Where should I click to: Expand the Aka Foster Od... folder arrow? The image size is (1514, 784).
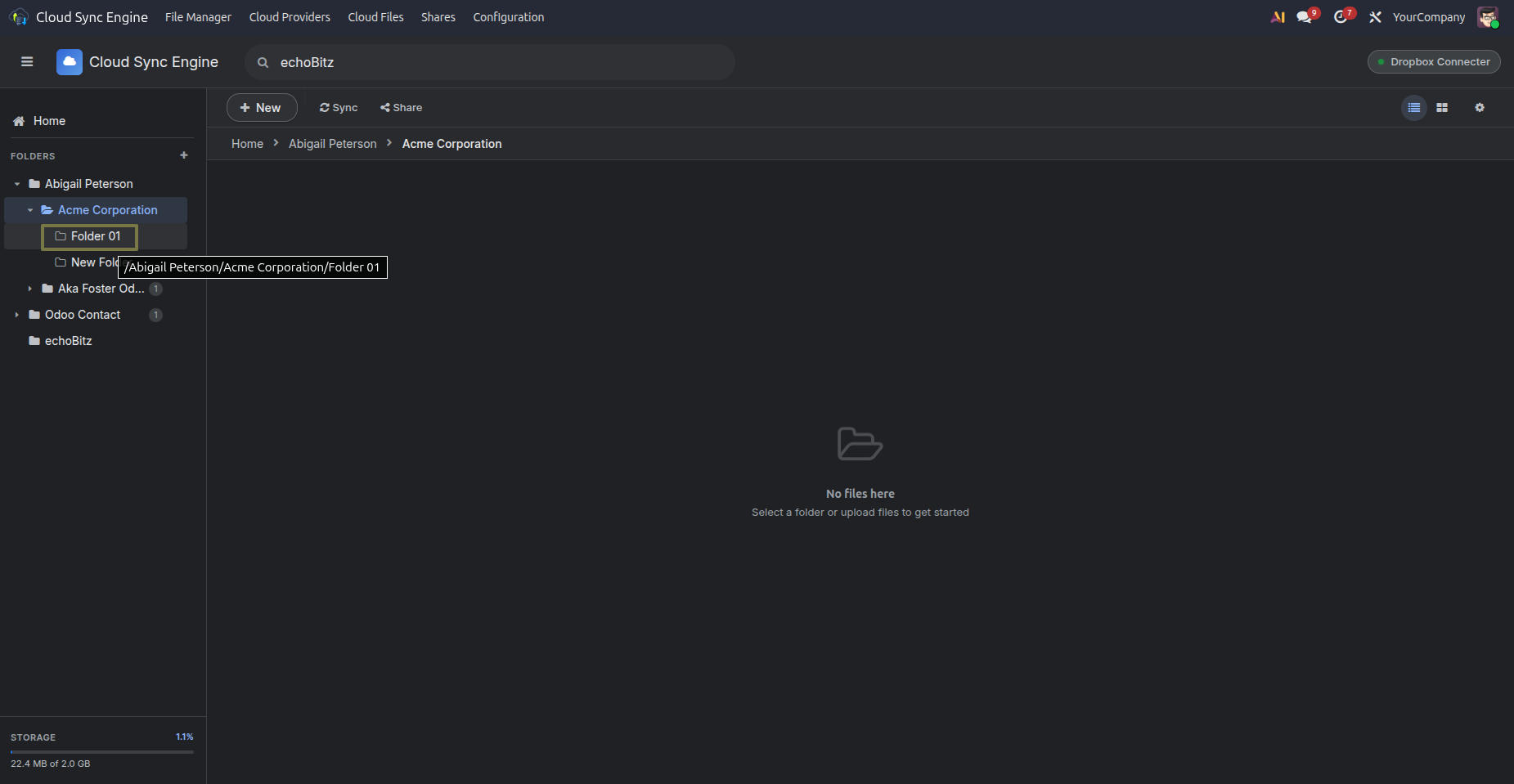[x=30, y=289]
